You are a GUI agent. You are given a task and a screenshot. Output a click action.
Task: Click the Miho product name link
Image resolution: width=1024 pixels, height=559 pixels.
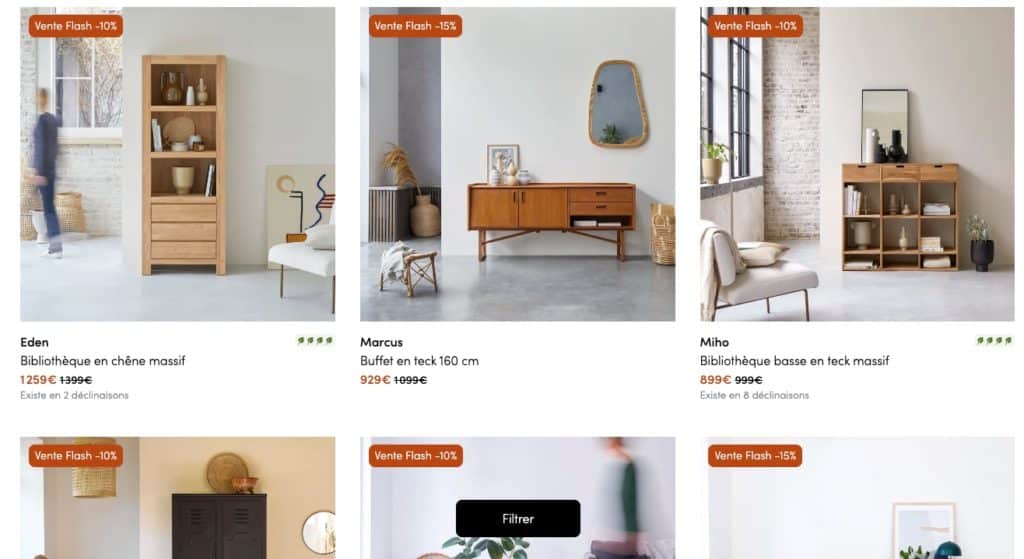click(x=714, y=342)
